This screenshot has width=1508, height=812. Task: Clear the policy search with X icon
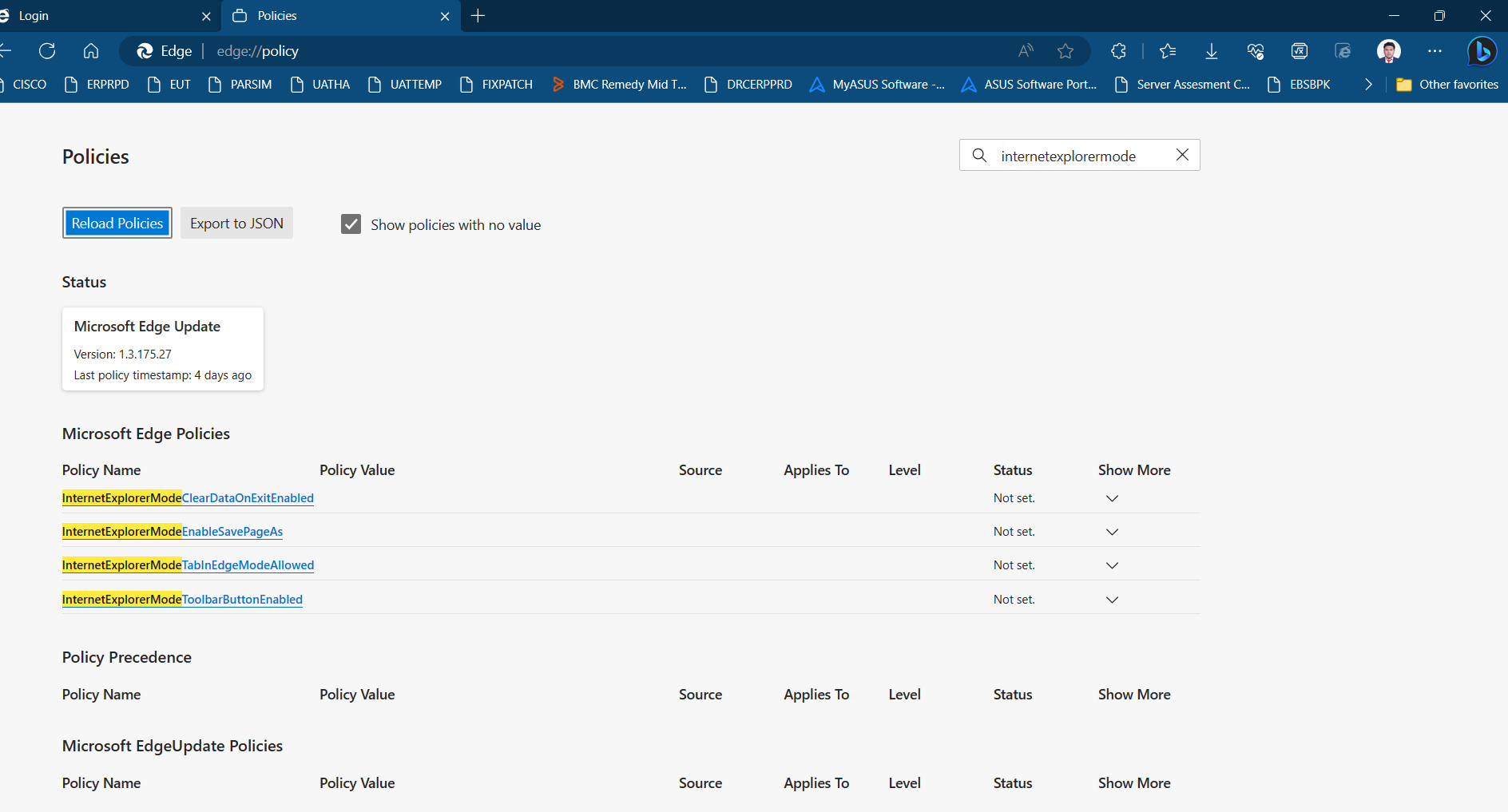(1182, 155)
